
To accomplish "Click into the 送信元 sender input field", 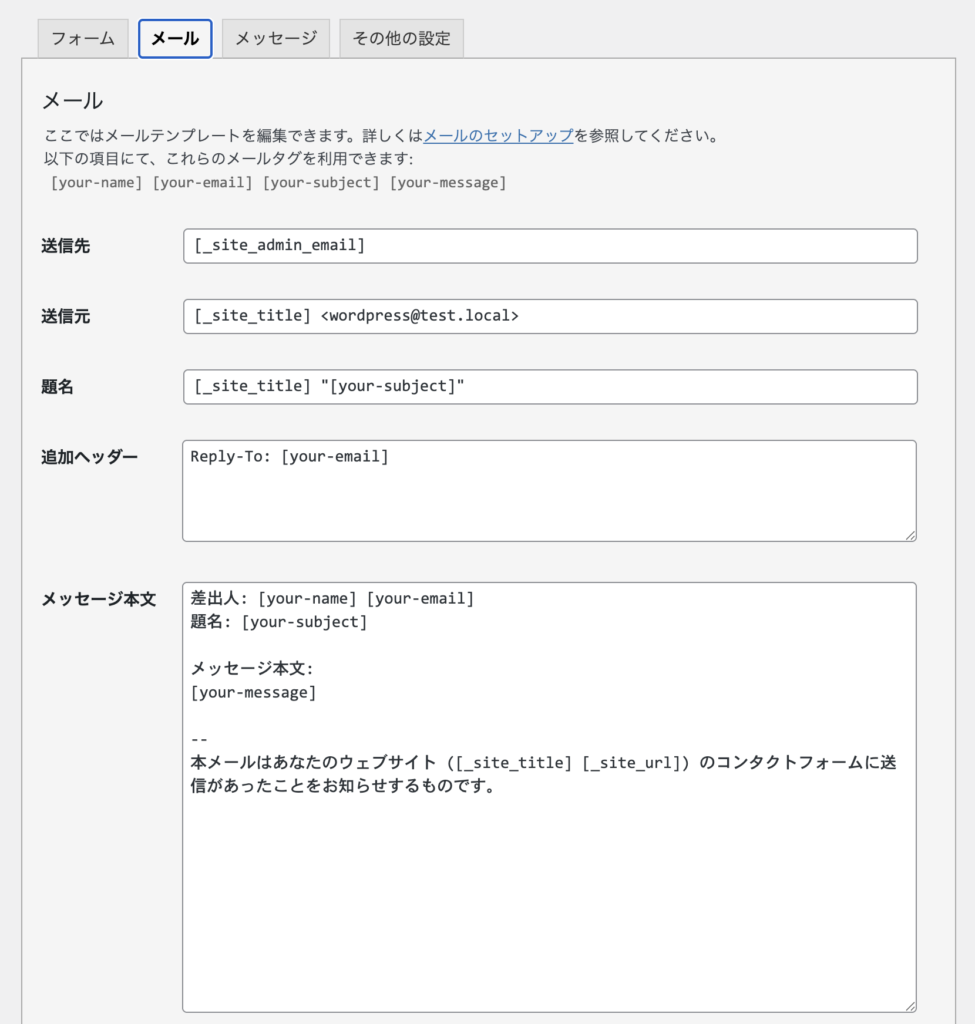I will [550, 316].
